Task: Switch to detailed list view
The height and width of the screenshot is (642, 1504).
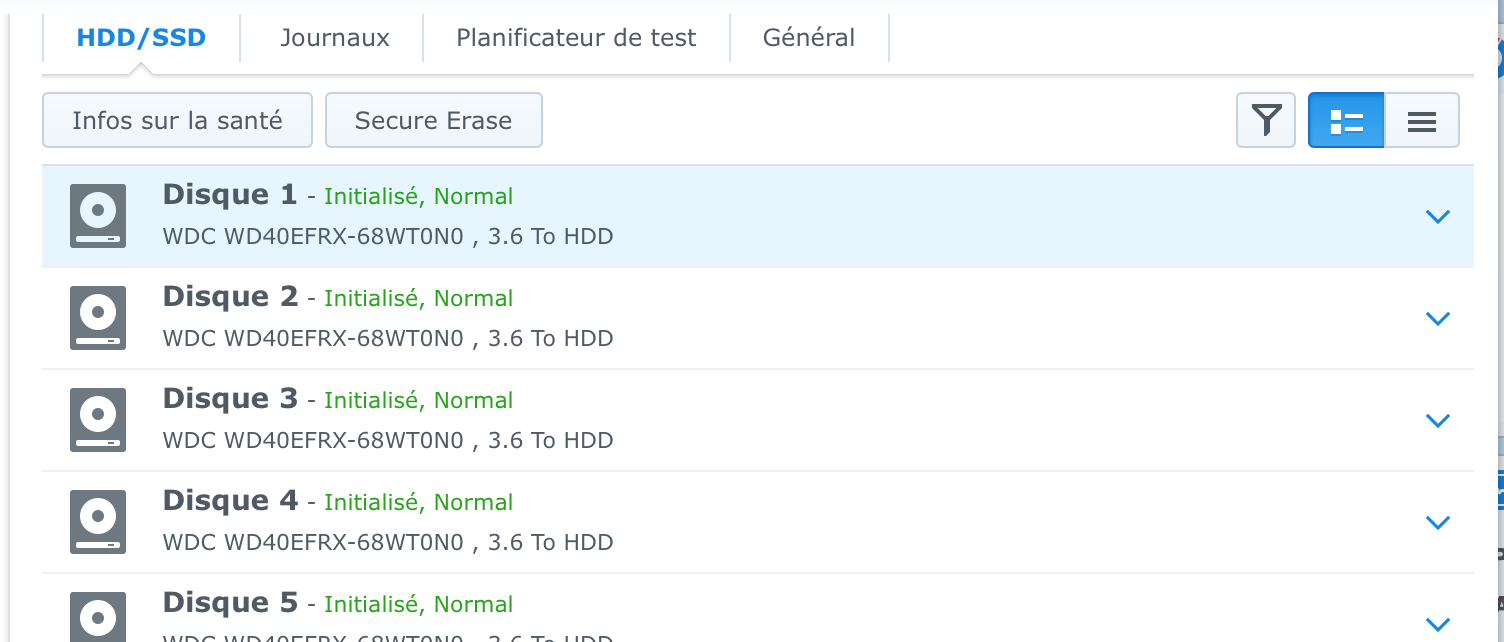Action: tap(1346, 121)
